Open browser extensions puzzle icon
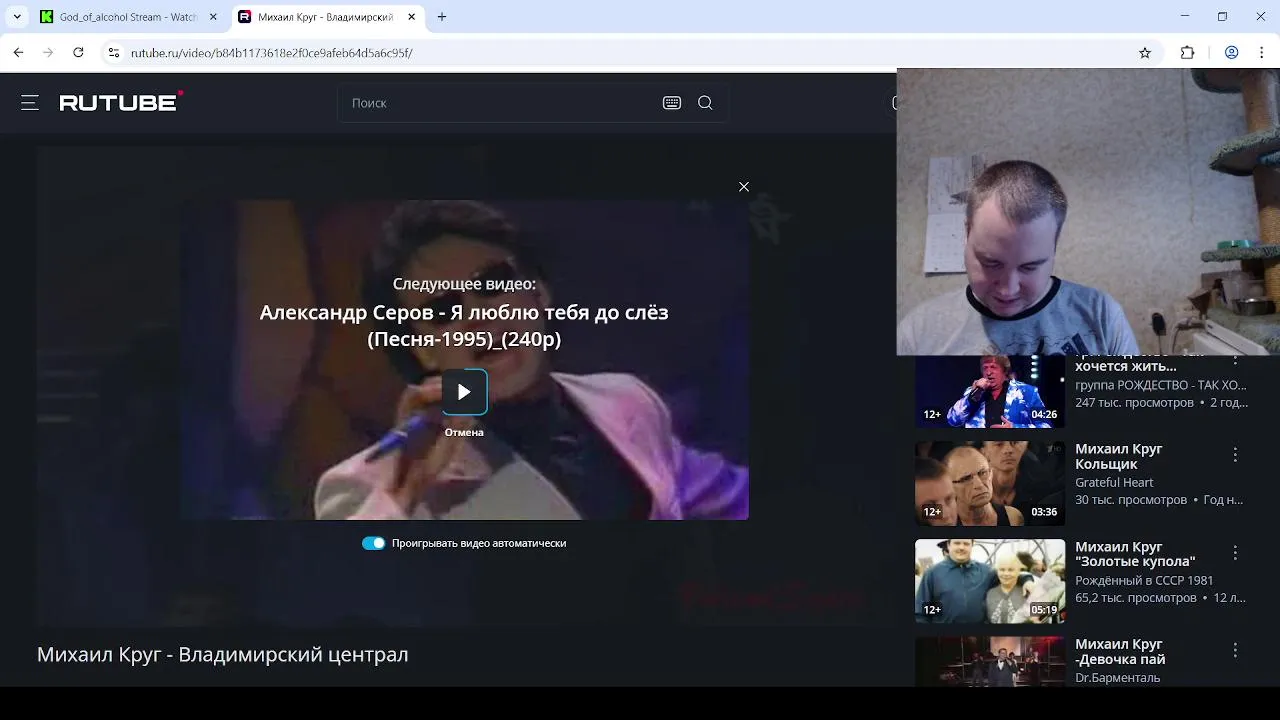The image size is (1280, 720). 1188,53
